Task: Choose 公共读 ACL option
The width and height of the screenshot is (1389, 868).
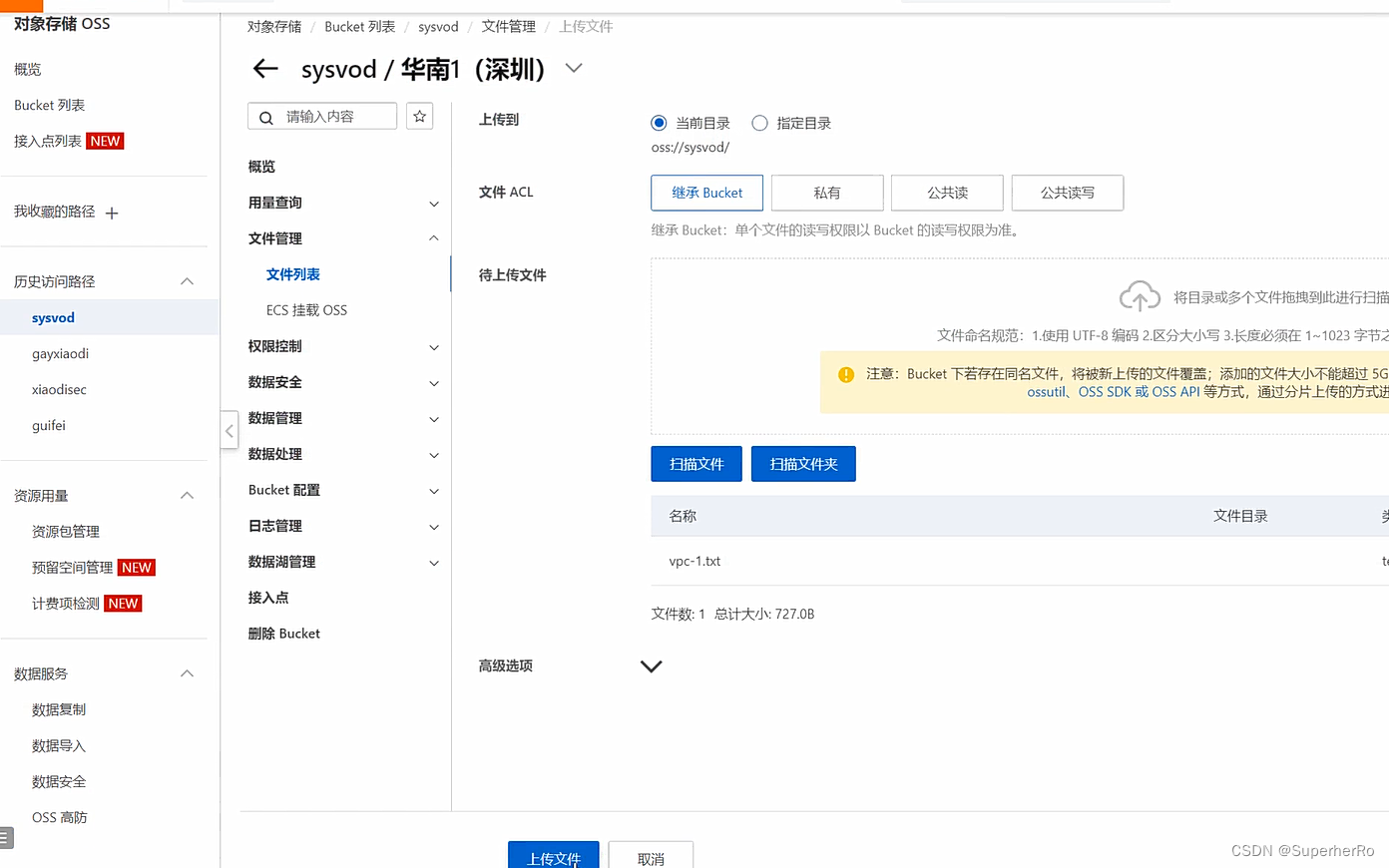Action: [x=947, y=193]
